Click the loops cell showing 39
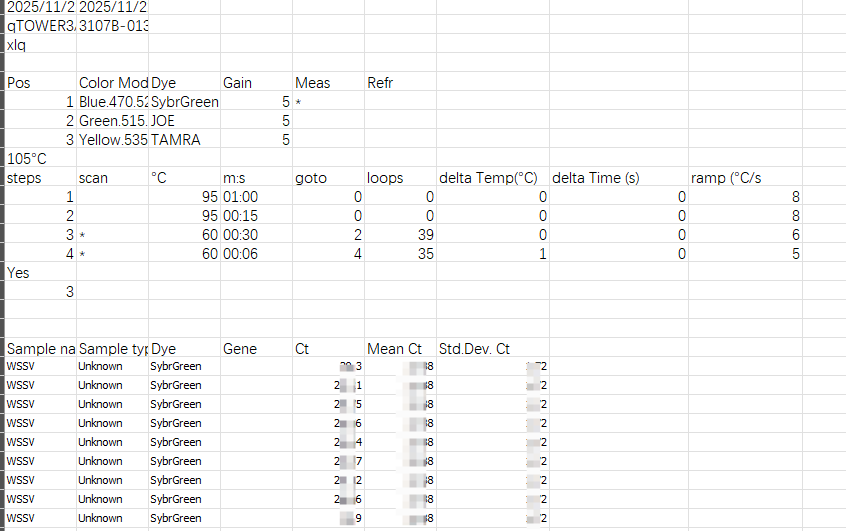Viewport: 846px width, 531px height. pos(399,235)
